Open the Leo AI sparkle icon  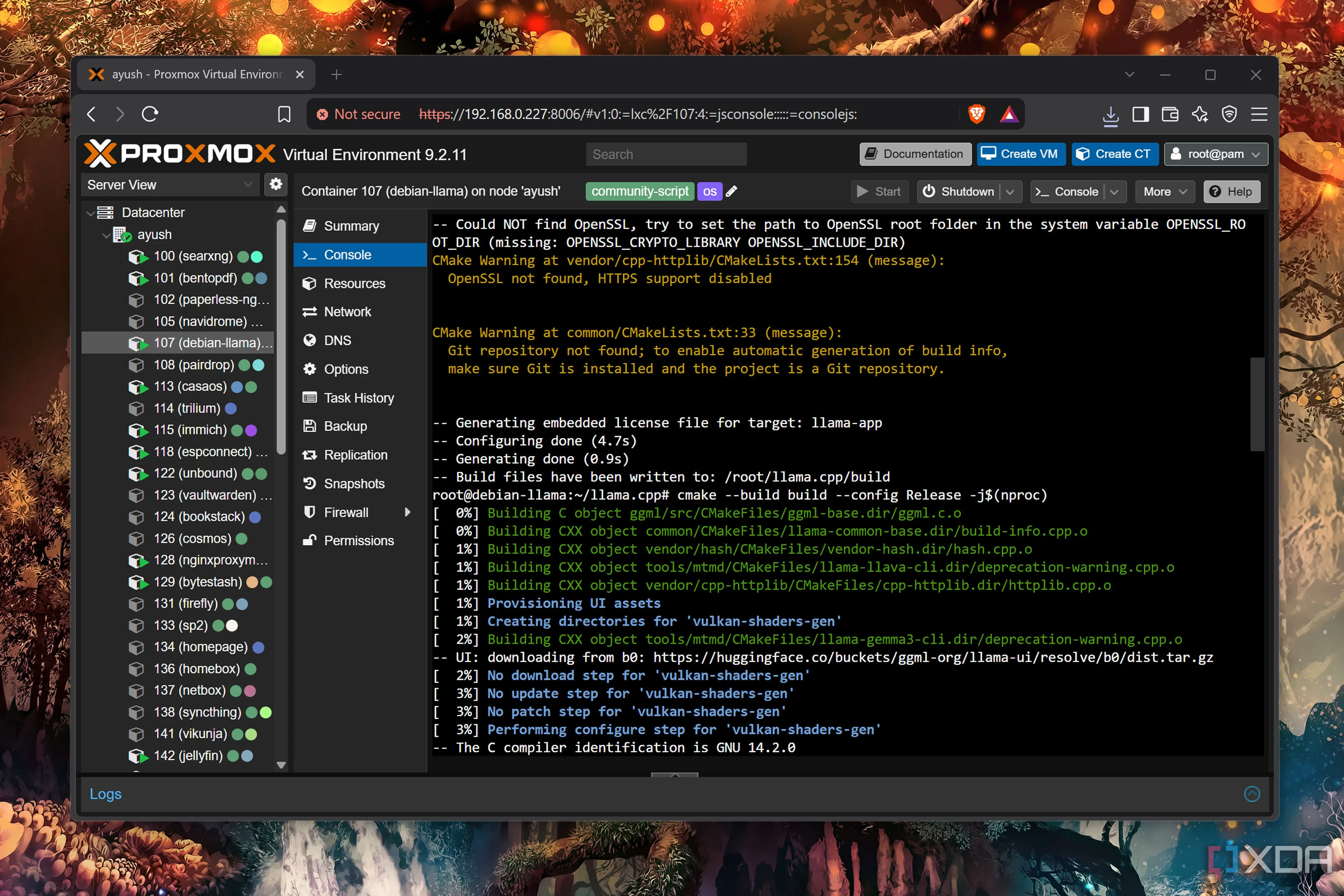tap(1199, 114)
